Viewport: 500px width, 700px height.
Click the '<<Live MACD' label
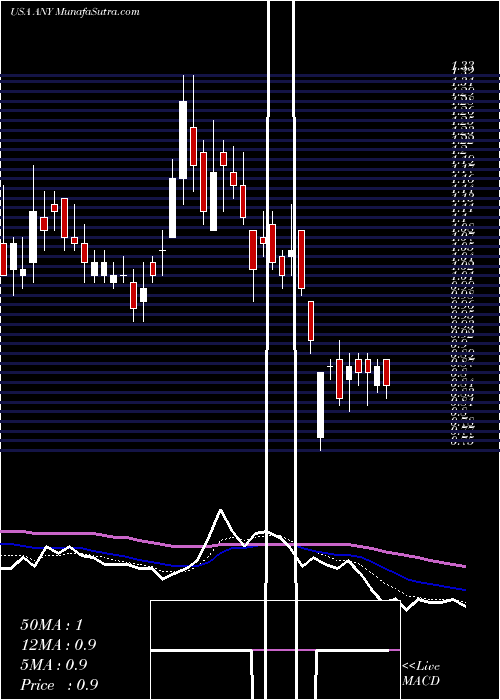421,674
